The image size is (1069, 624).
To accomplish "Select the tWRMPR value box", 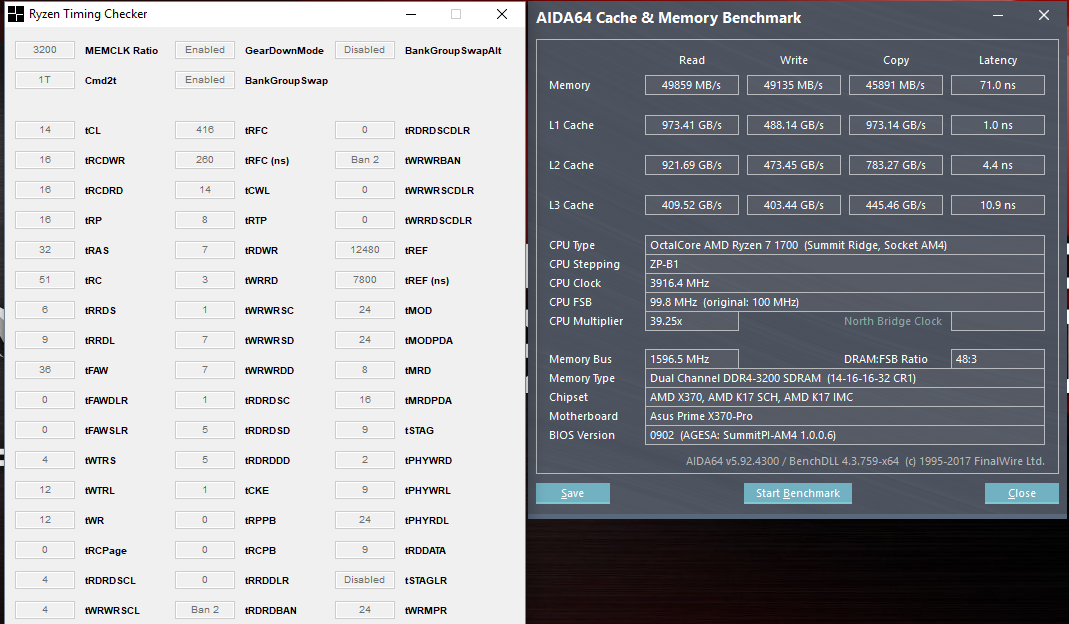I will (x=365, y=610).
